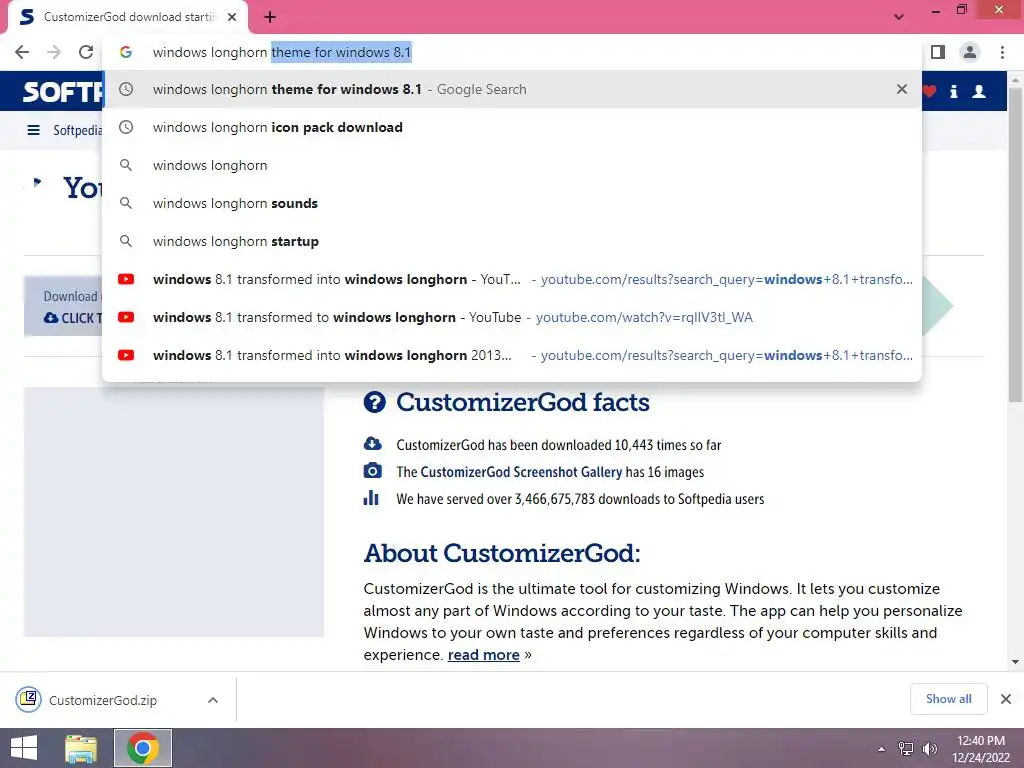Click the volume speaker tray icon

(929, 749)
